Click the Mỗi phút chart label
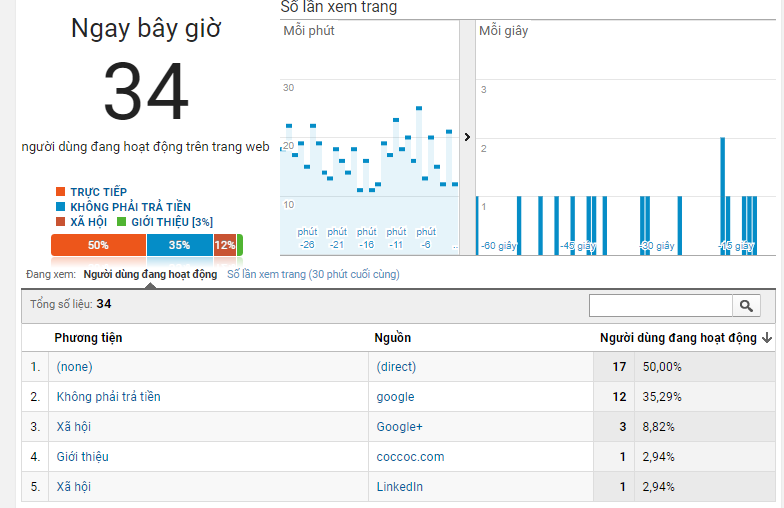784x508 pixels. 309,30
